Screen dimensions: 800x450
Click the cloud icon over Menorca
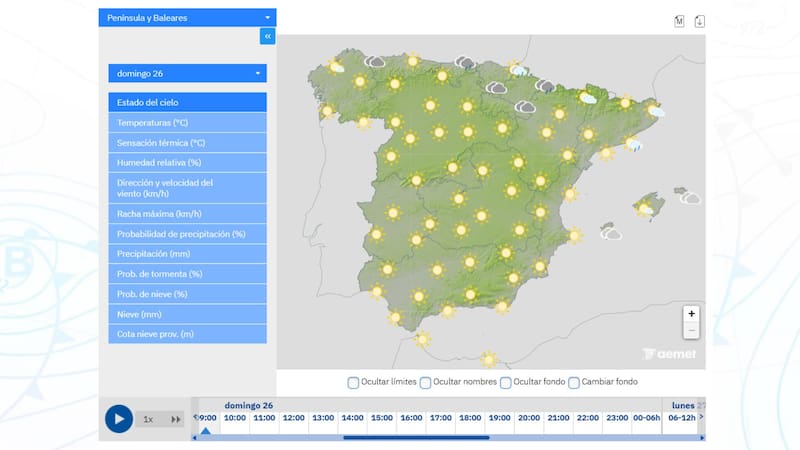click(x=690, y=197)
